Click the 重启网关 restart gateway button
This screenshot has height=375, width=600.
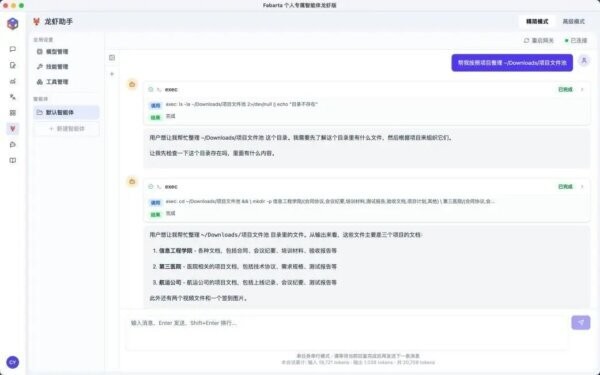(x=538, y=41)
